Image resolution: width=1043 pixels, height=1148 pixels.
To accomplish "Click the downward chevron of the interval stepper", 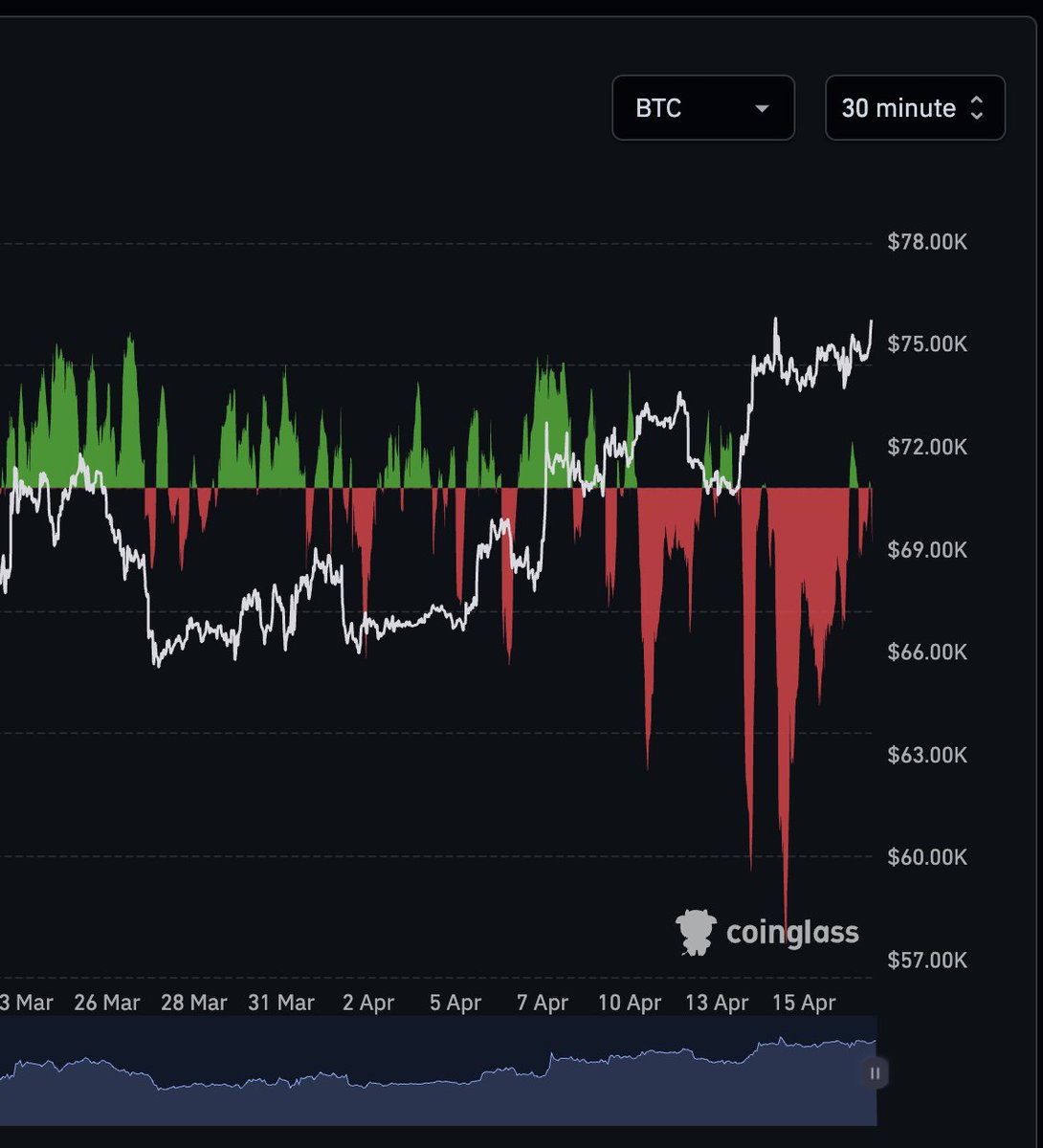I will (976, 116).
